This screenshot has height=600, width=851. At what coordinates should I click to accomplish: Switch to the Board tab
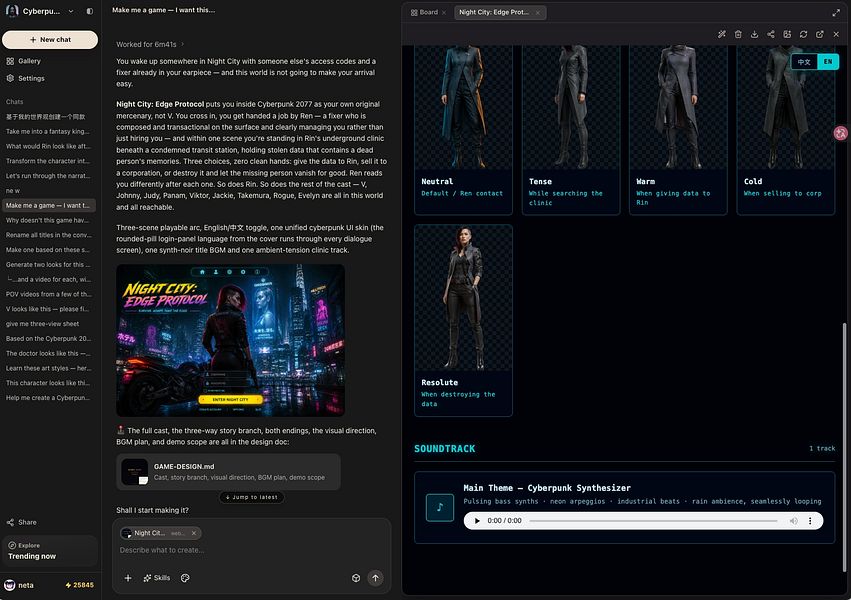pos(424,12)
